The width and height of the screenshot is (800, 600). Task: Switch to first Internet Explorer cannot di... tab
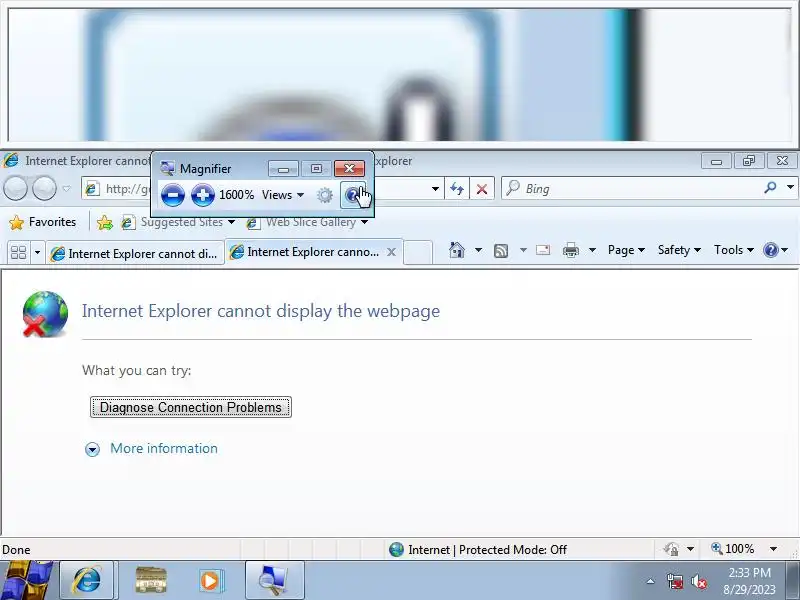[x=135, y=253]
